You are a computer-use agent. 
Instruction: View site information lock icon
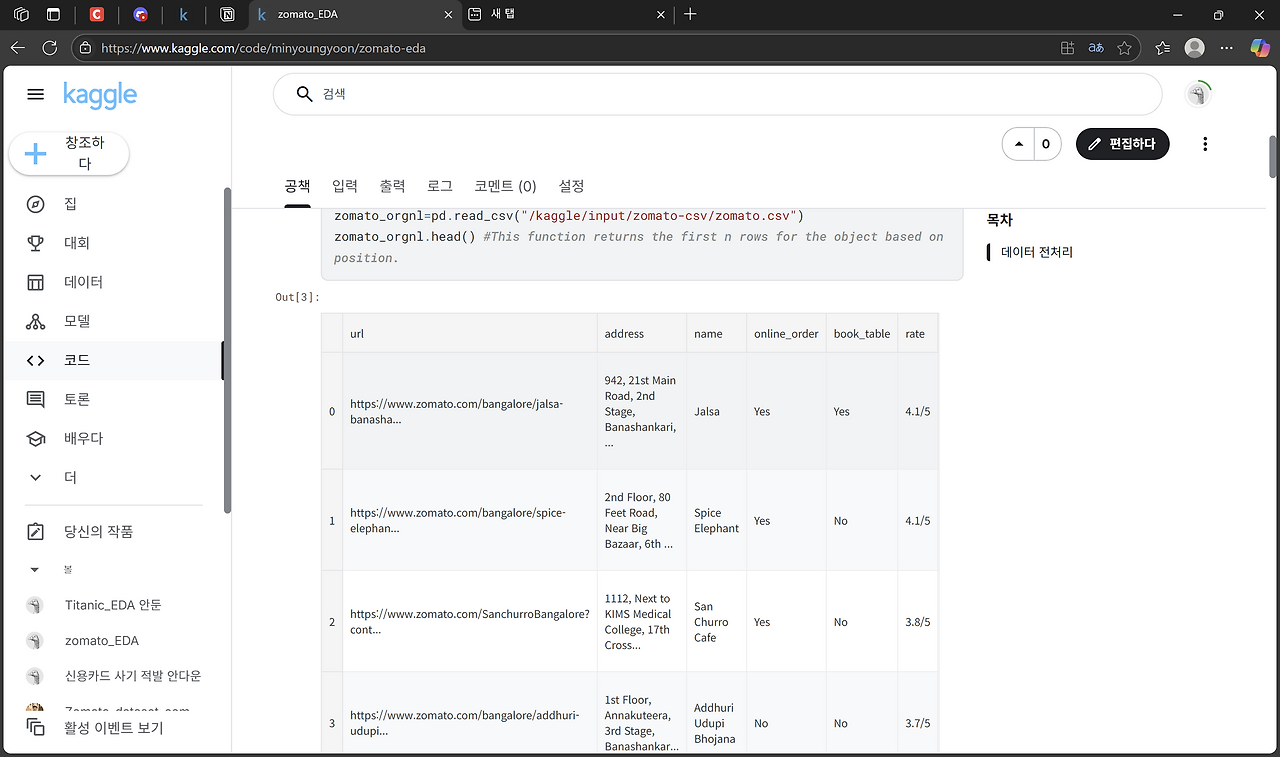coord(85,47)
